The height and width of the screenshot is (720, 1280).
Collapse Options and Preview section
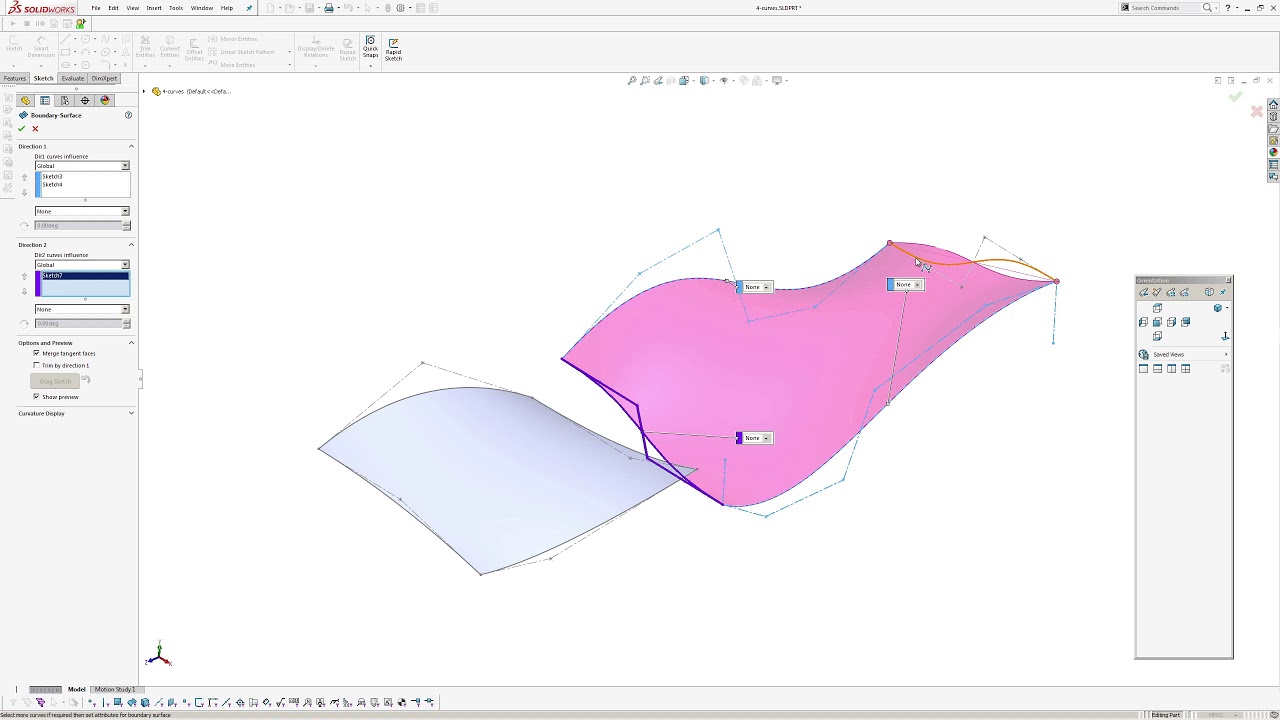[131, 343]
